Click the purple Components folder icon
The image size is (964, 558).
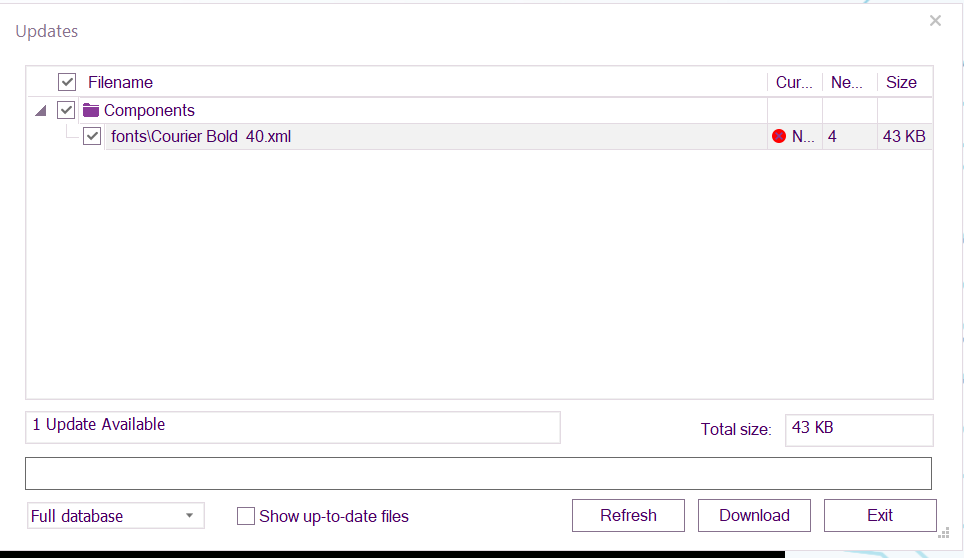pyautogui.click(x=91, y=111)
